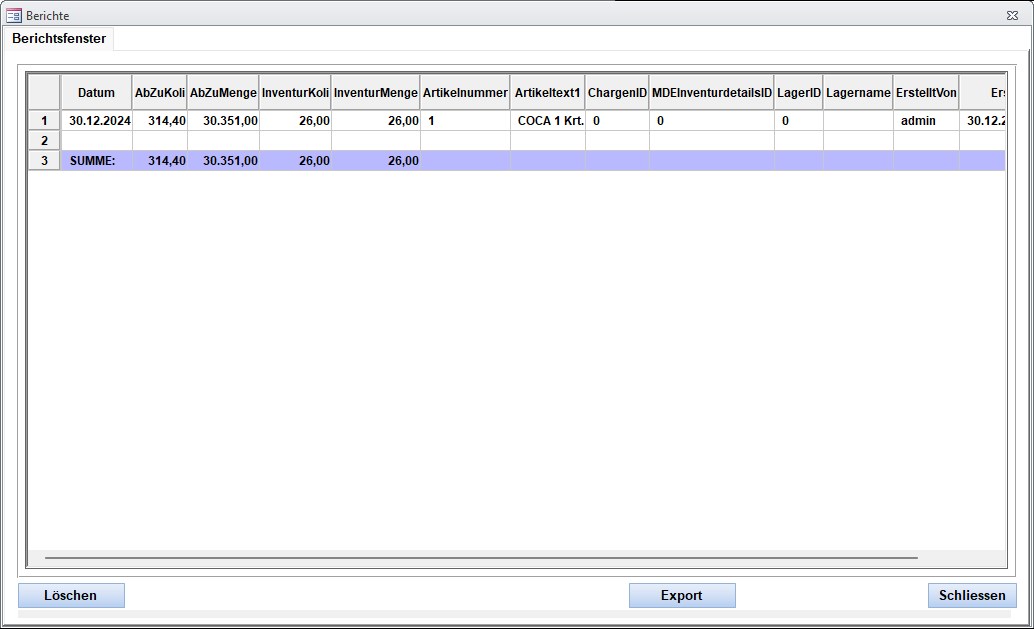Select the Datum column header

click(x=96, y=92)
